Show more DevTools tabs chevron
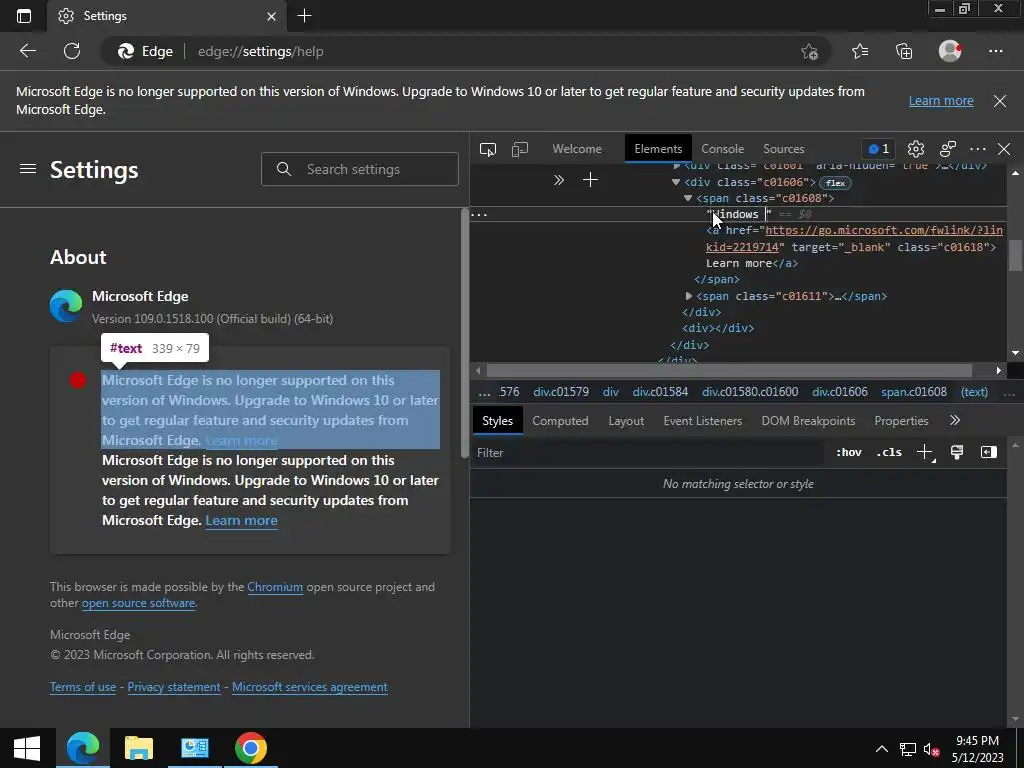This screenshot has width=1024, height=768. pyautogui.click(x=558, y=180)
